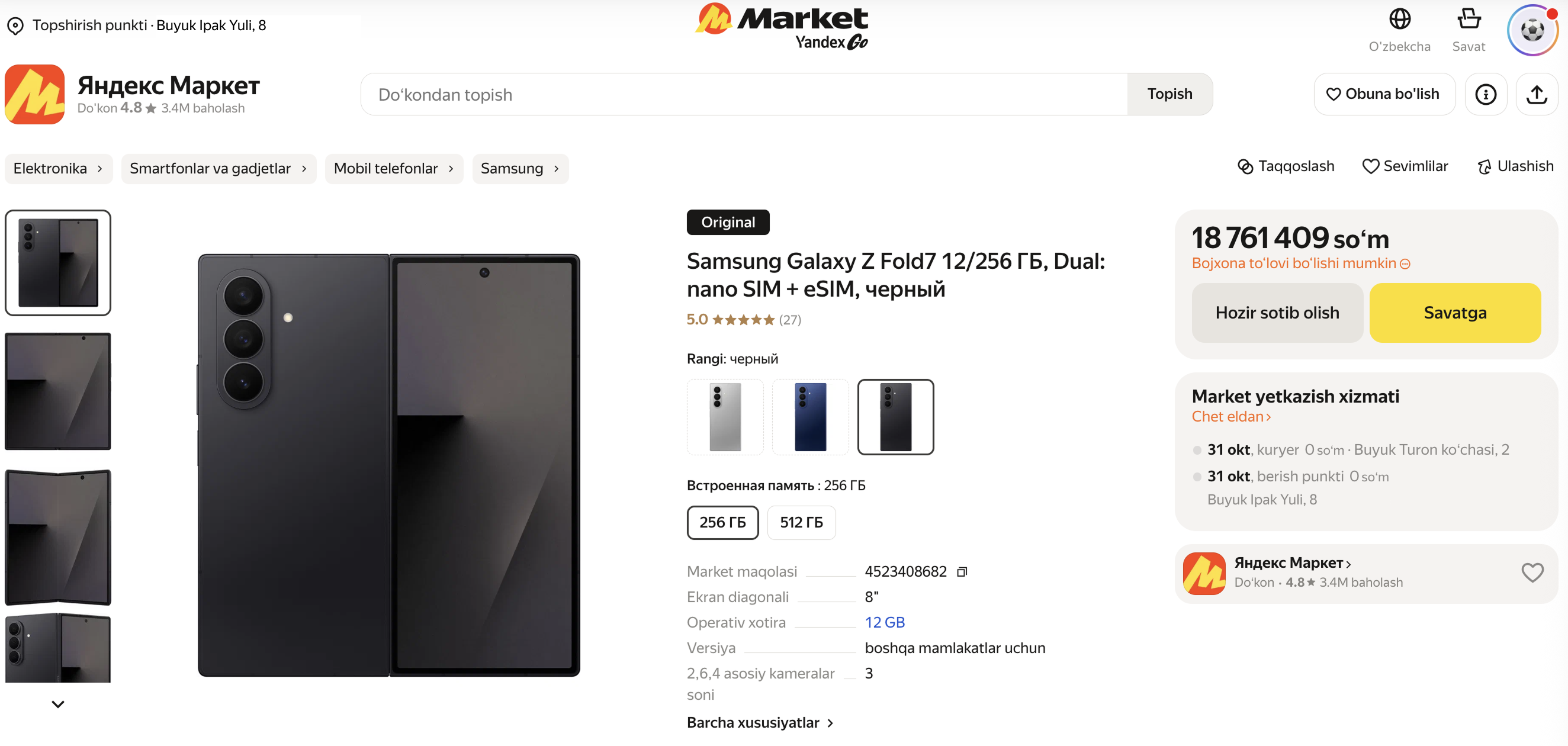This screenshot has height=746, width=1568.
Task: Favorite the Яндекс Маркет seller heart icon
Action: pyautogui.click(x=1532, y=573)
